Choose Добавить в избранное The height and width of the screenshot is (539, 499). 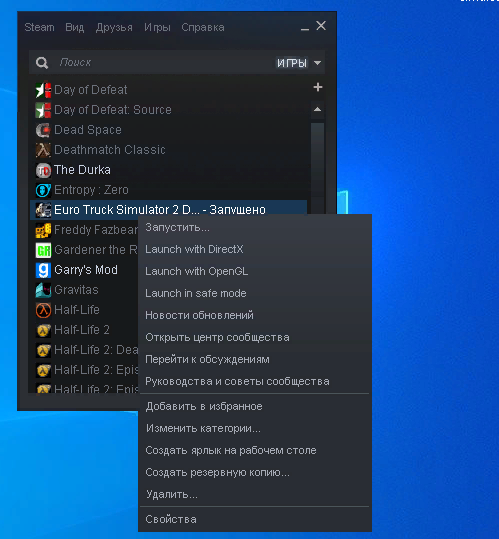pyautogui.click(x=255, y=406)
